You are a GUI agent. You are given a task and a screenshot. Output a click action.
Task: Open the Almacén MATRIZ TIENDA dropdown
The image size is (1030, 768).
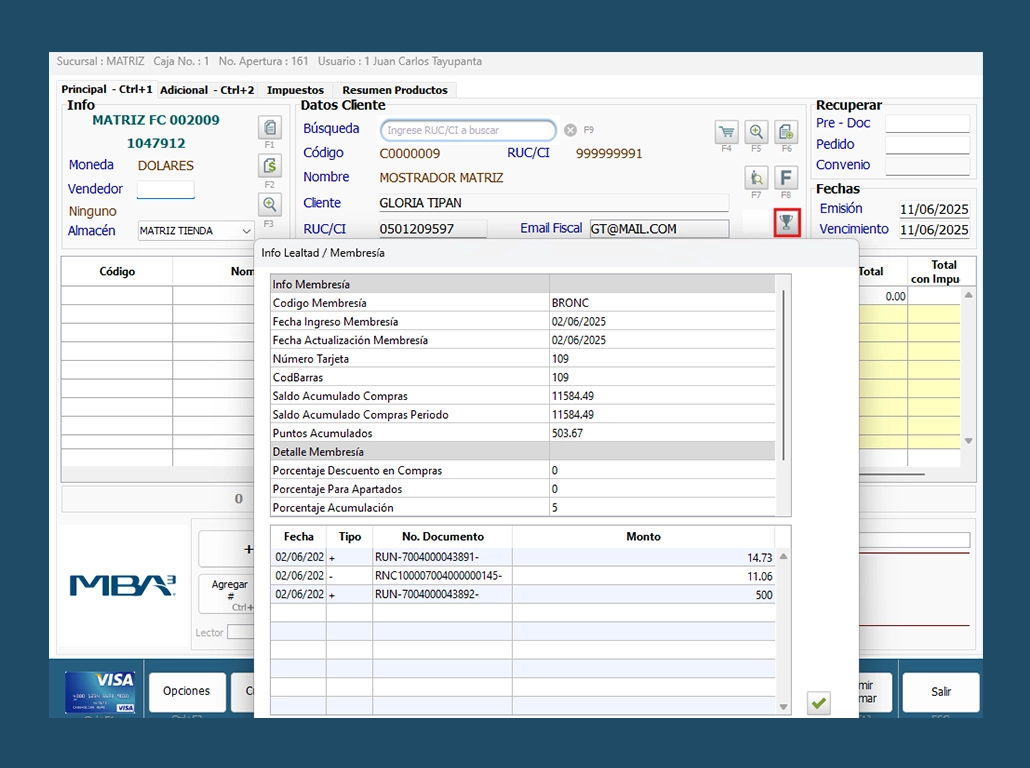click(195, 231)
